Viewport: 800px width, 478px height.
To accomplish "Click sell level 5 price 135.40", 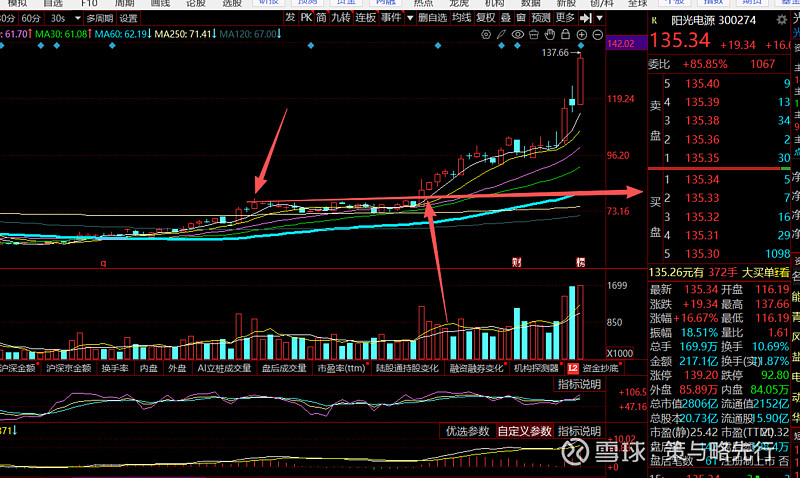I will click(x=702, y=83).
